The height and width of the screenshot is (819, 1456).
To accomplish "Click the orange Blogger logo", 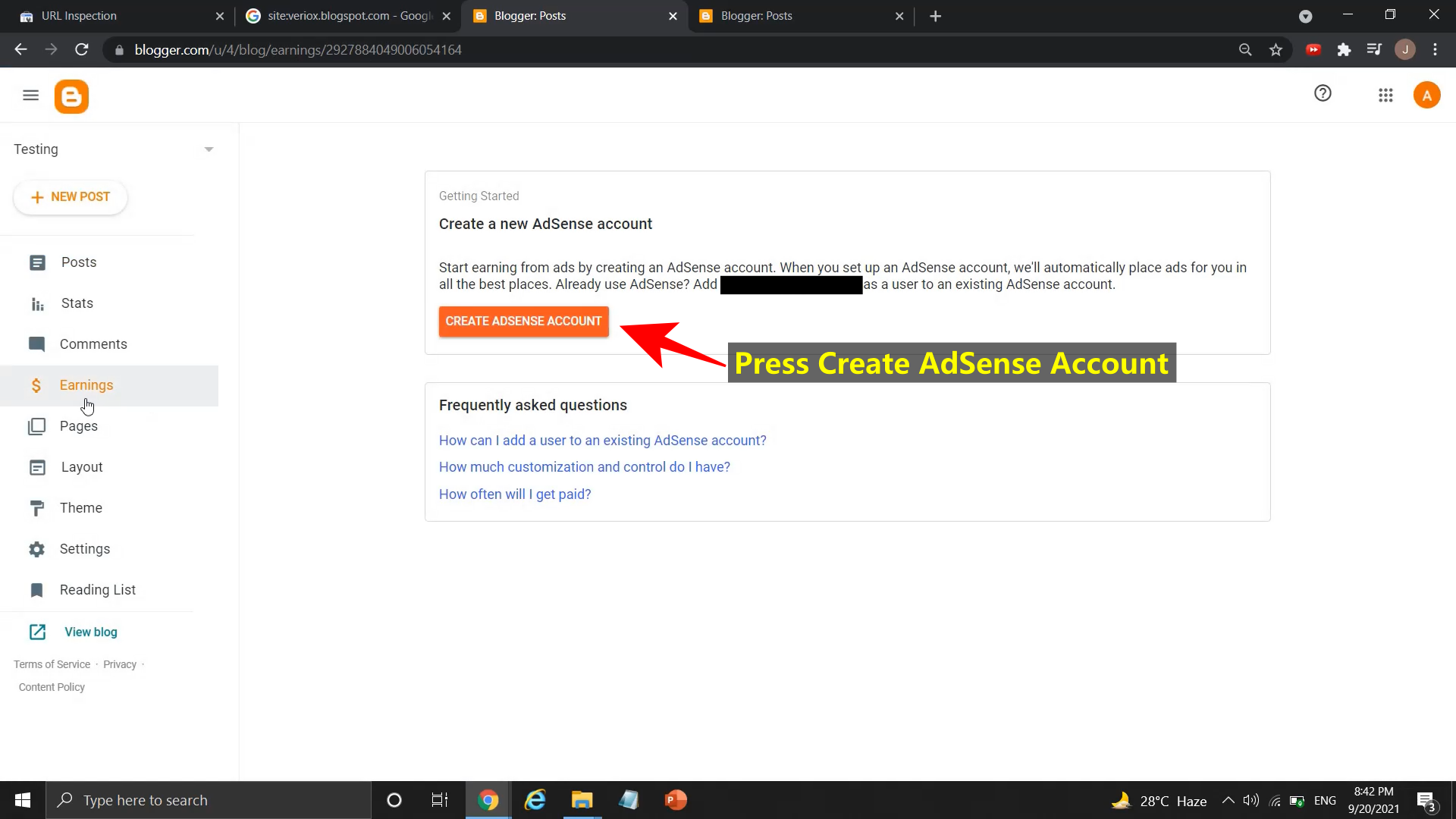I will pyautogui.click(x=71, y=96).
